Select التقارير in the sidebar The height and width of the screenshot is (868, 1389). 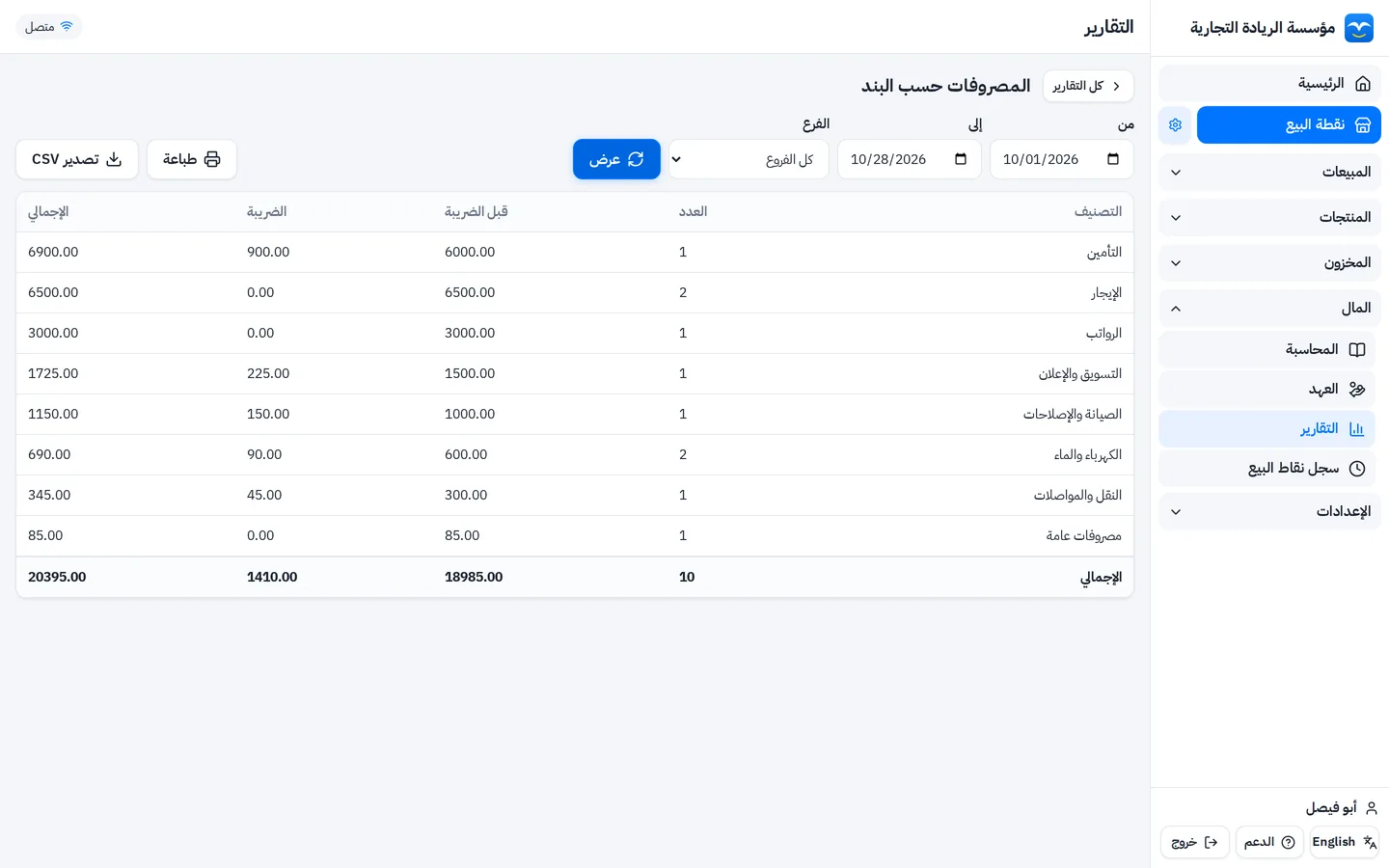[1266, 429]
